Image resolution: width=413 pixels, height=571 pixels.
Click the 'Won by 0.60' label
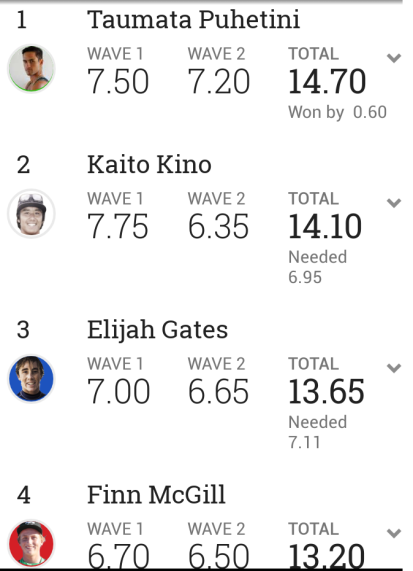[337, 112]
